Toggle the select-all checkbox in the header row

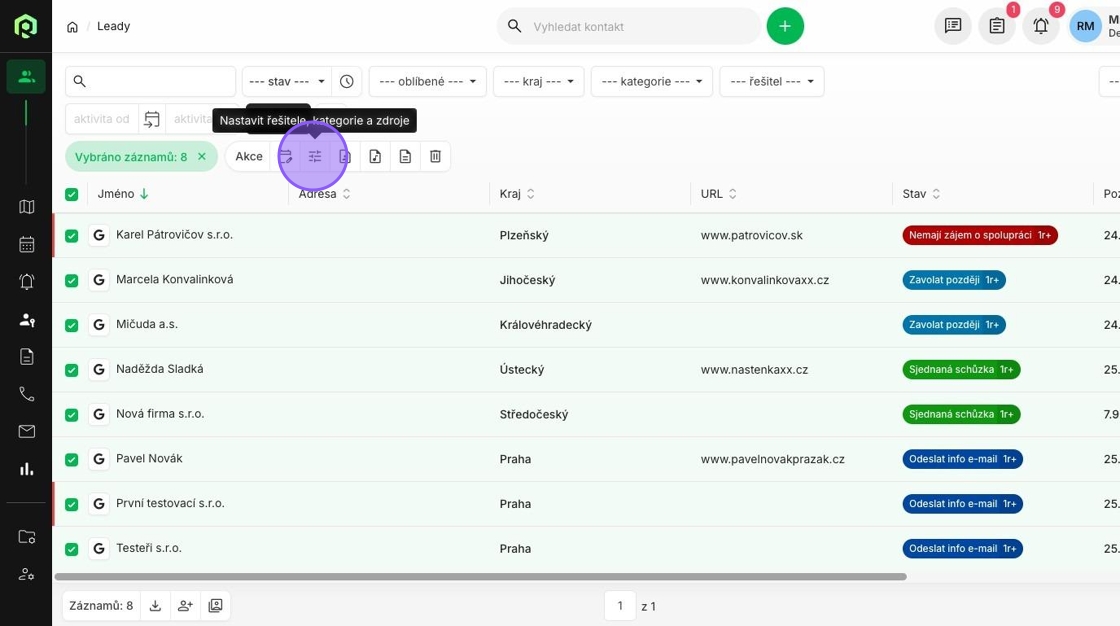point(71,194)
